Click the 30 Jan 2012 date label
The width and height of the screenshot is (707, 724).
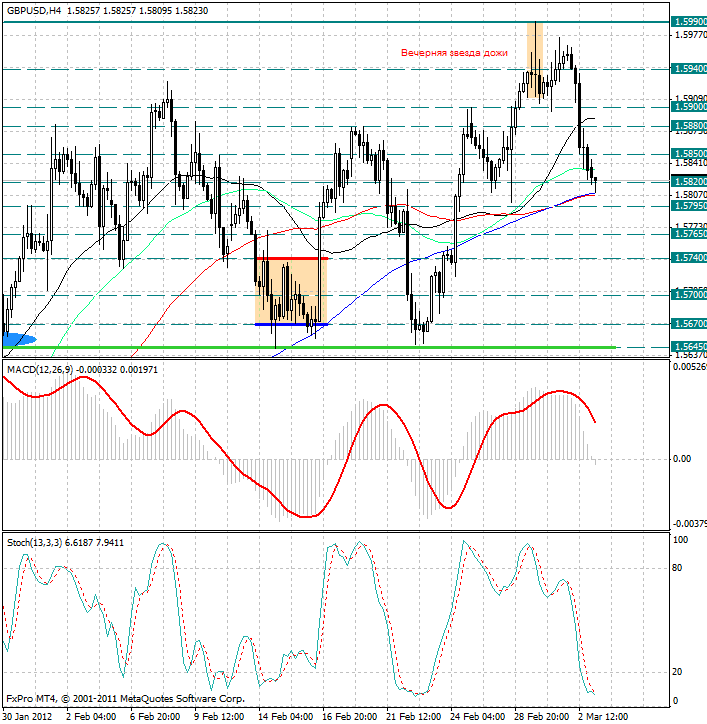(x=27, y=717)
